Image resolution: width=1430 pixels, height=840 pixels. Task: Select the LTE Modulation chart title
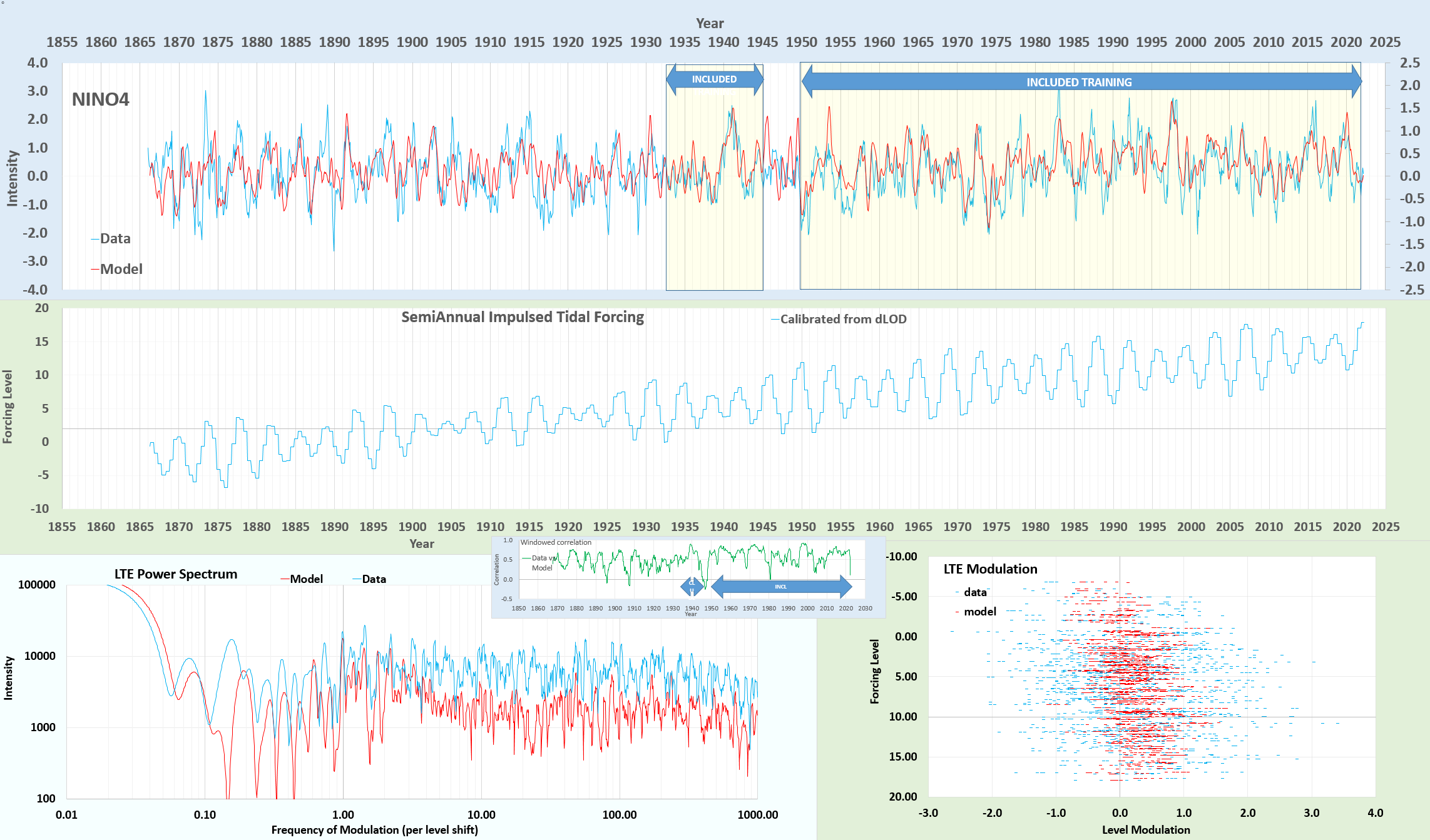[990, 569]
